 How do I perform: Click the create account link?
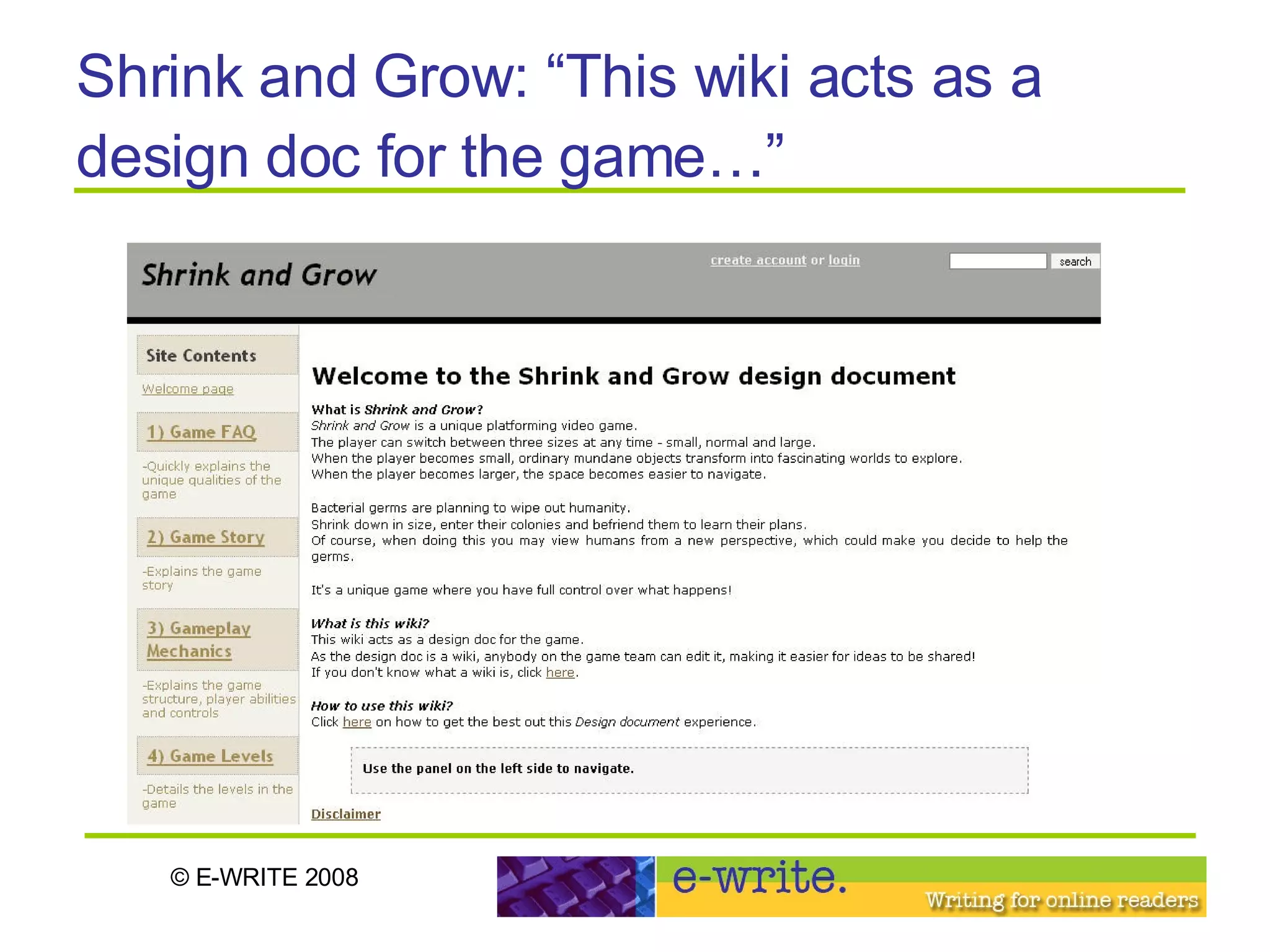pyautogui.click(x=758, y=260)
